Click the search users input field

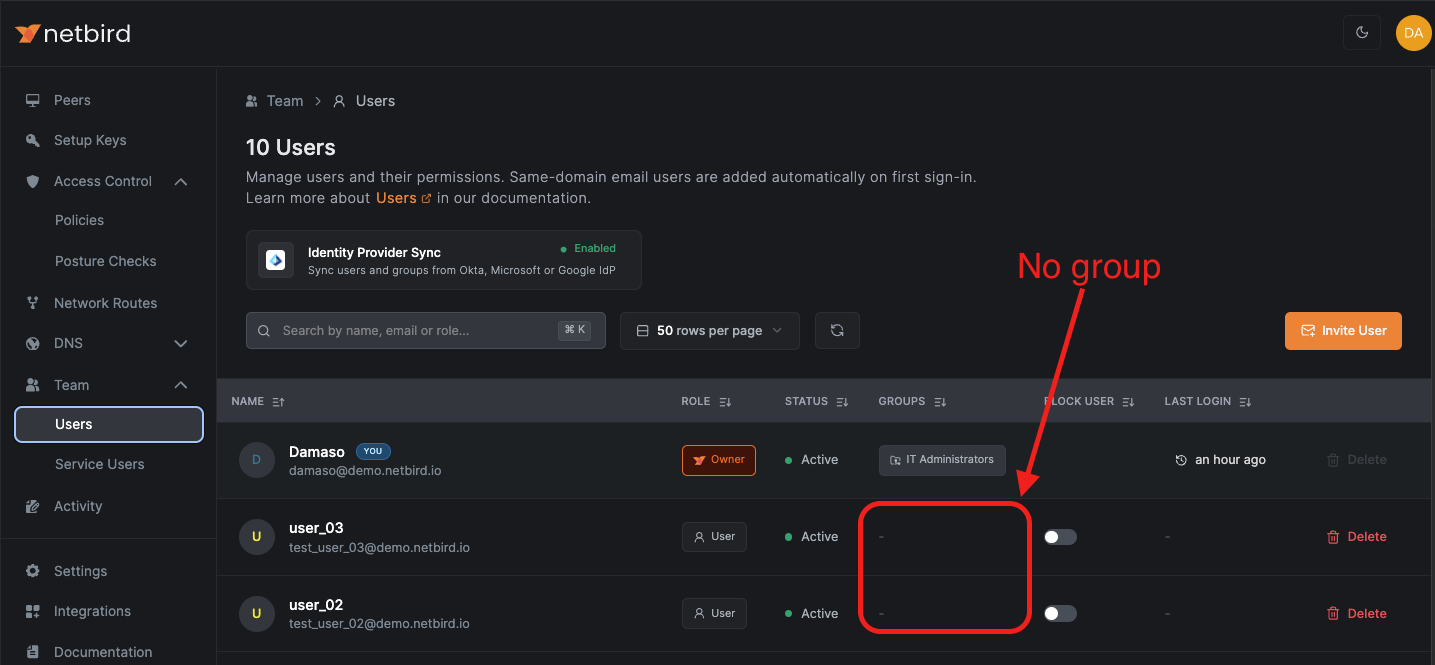click(415, 331)
